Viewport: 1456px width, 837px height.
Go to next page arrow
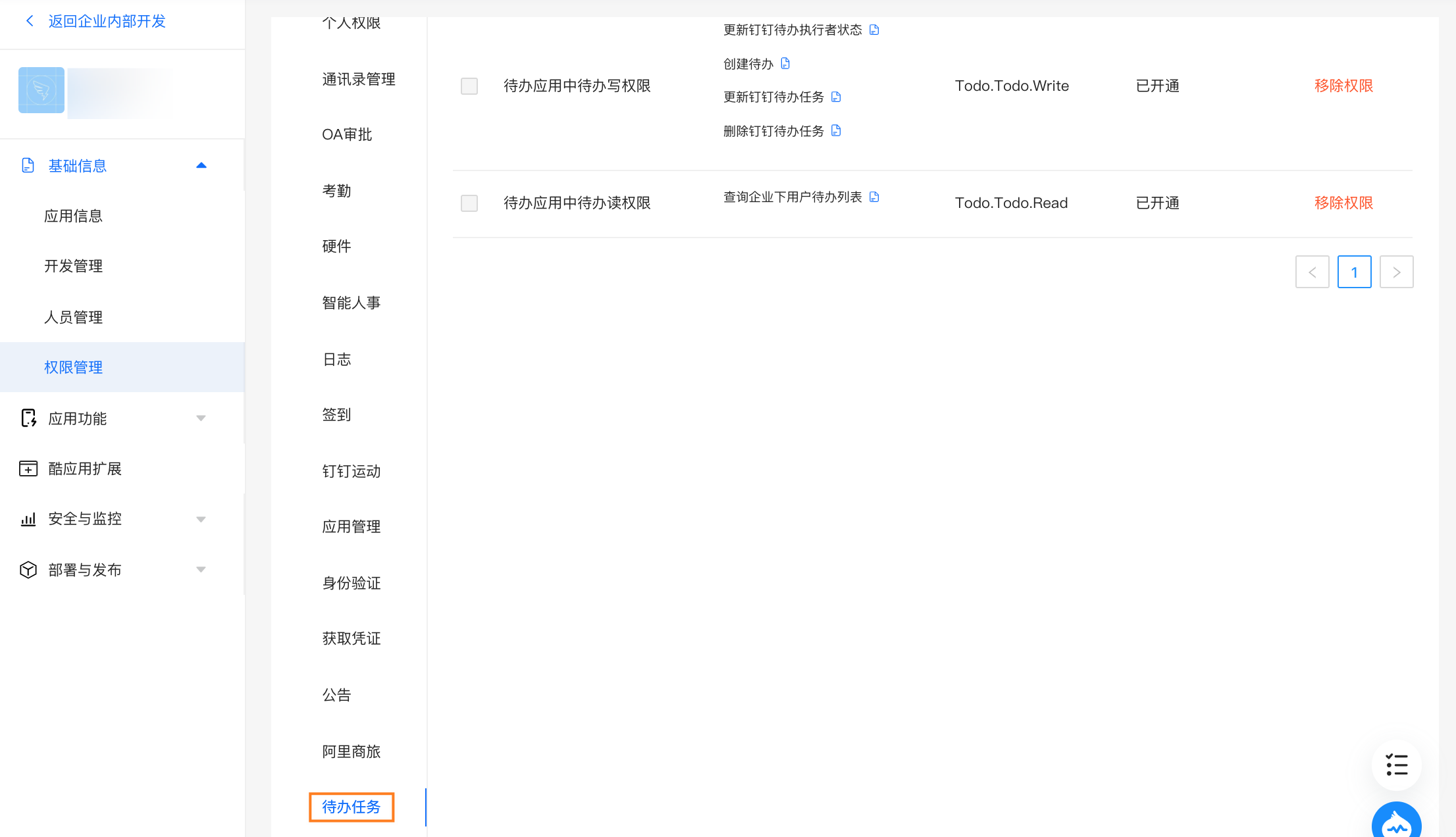1396,272
